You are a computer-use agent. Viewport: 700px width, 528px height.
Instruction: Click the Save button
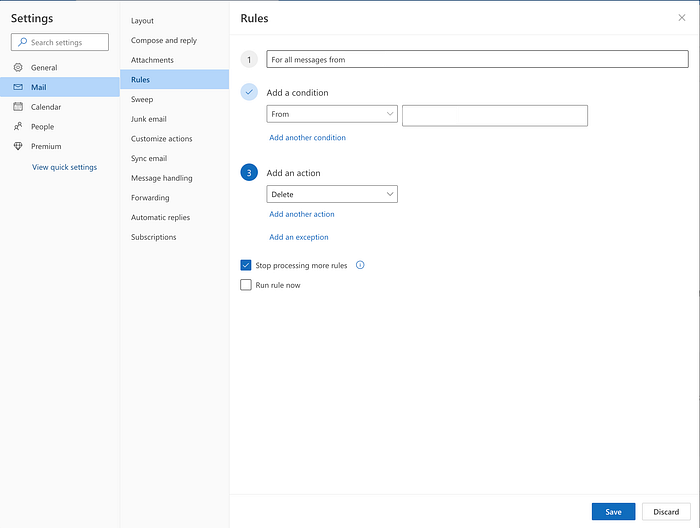613,511
